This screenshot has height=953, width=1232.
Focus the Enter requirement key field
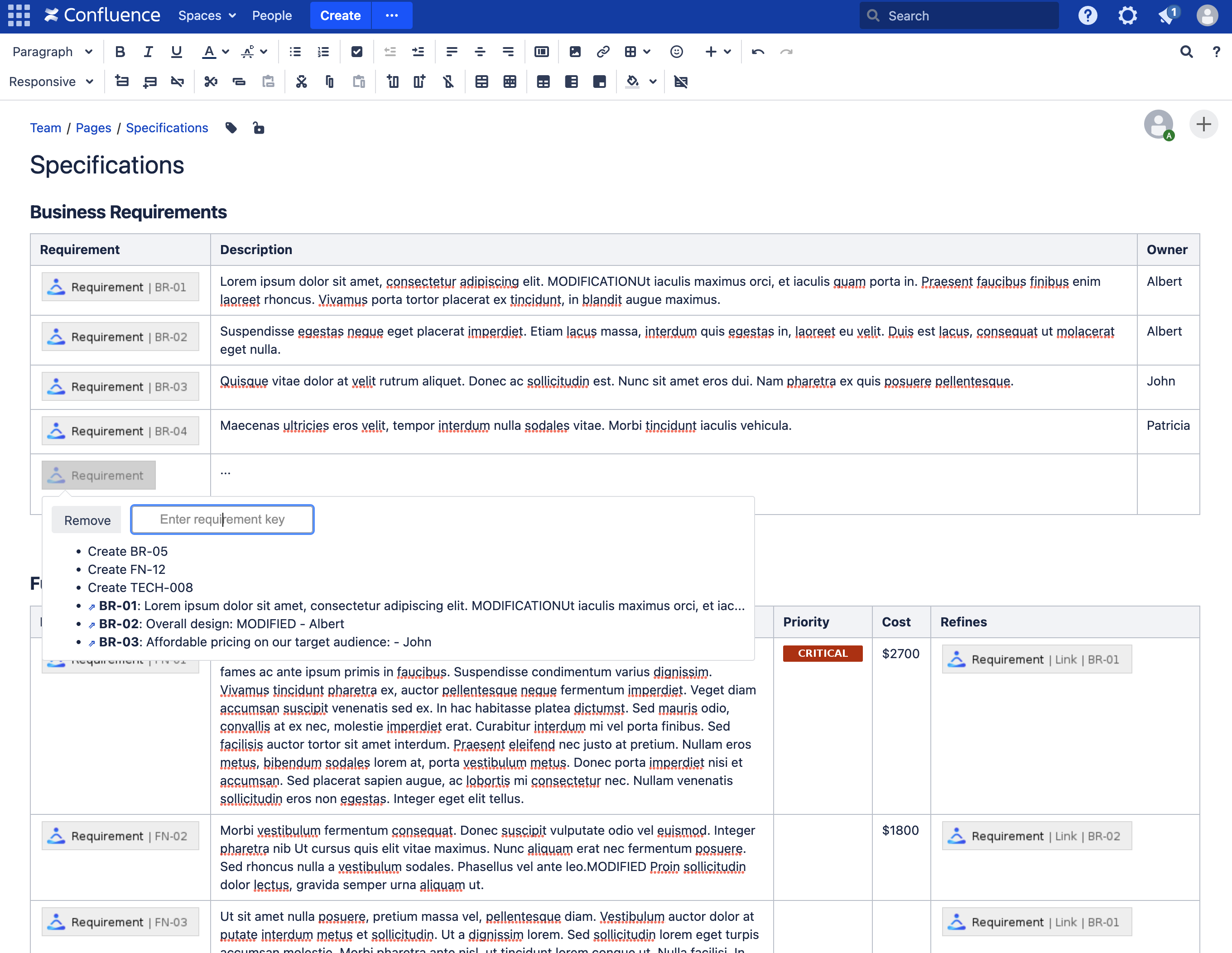pyautogui.click(x=222, y=520)
